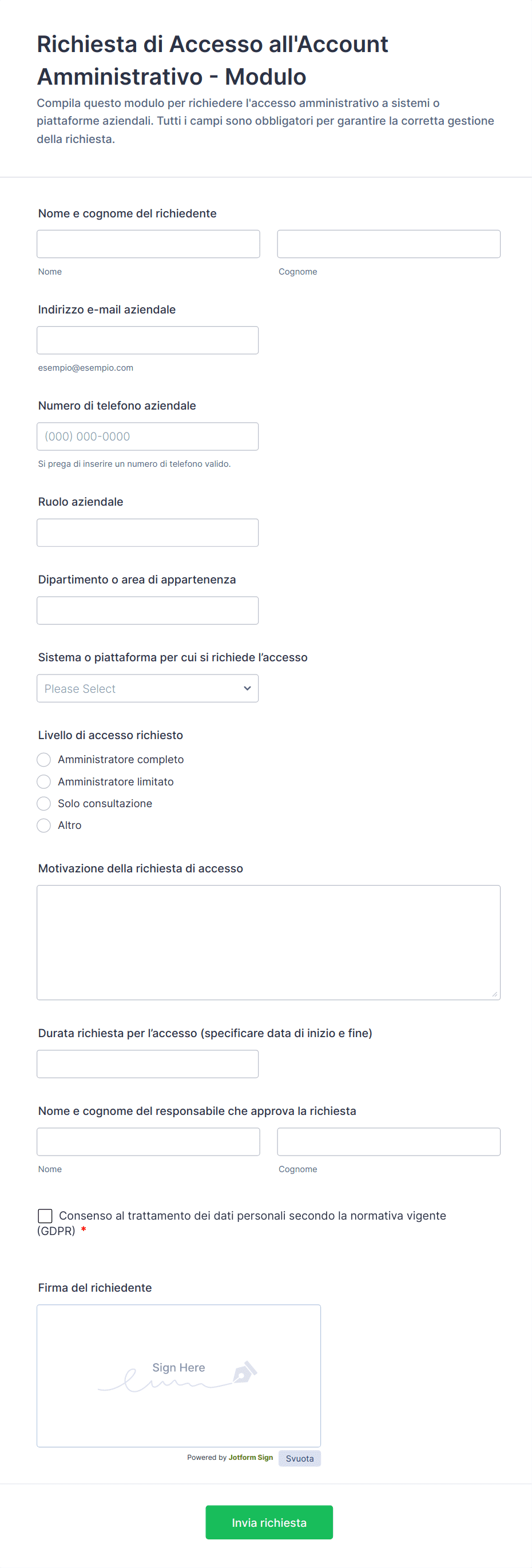Click the Motivazione della richiesta textarea
The image size is (532, 1568).
pos(268,942)
